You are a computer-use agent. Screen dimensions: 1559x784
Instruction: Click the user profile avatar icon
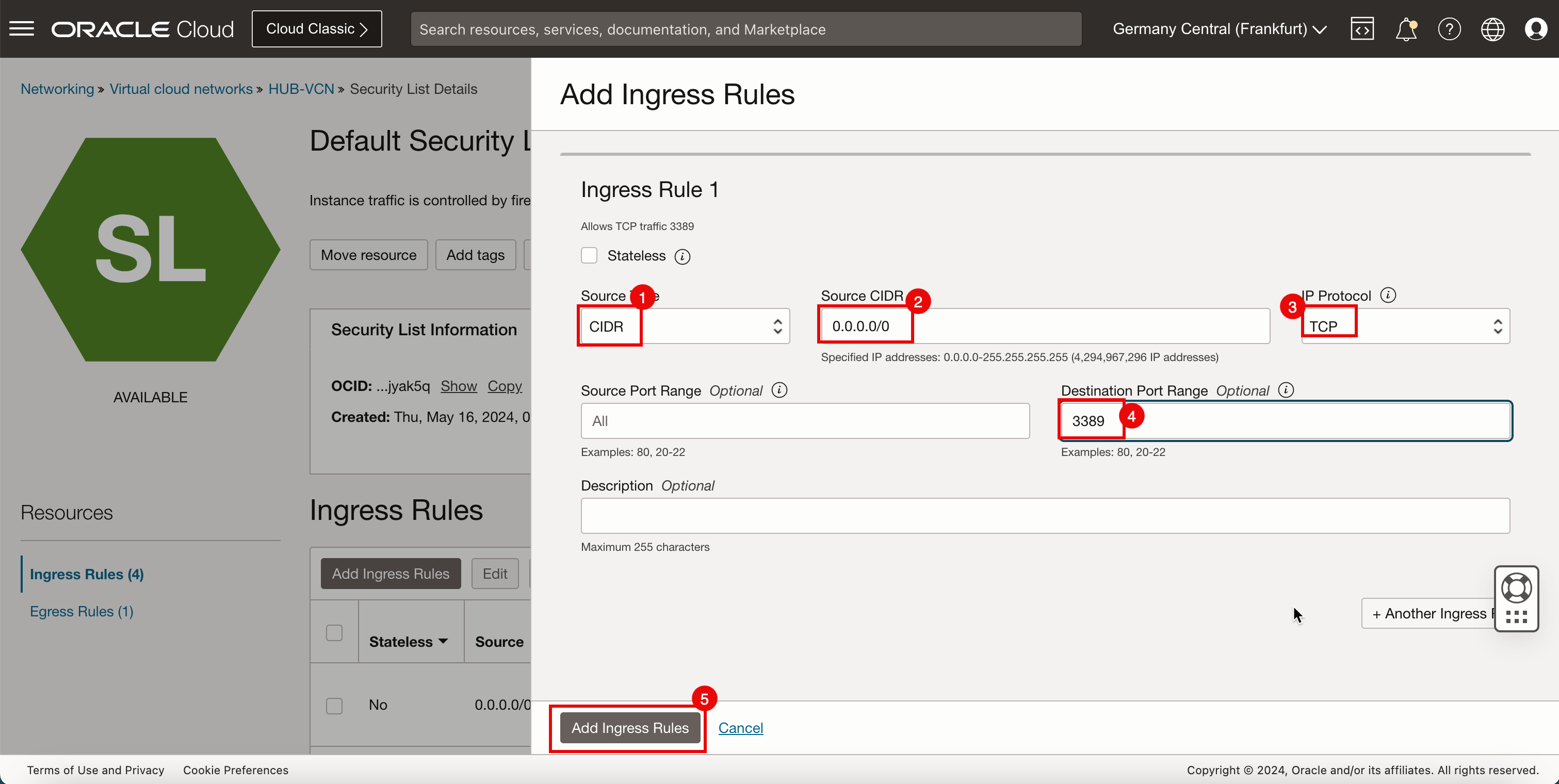(x=1535, y=29)
